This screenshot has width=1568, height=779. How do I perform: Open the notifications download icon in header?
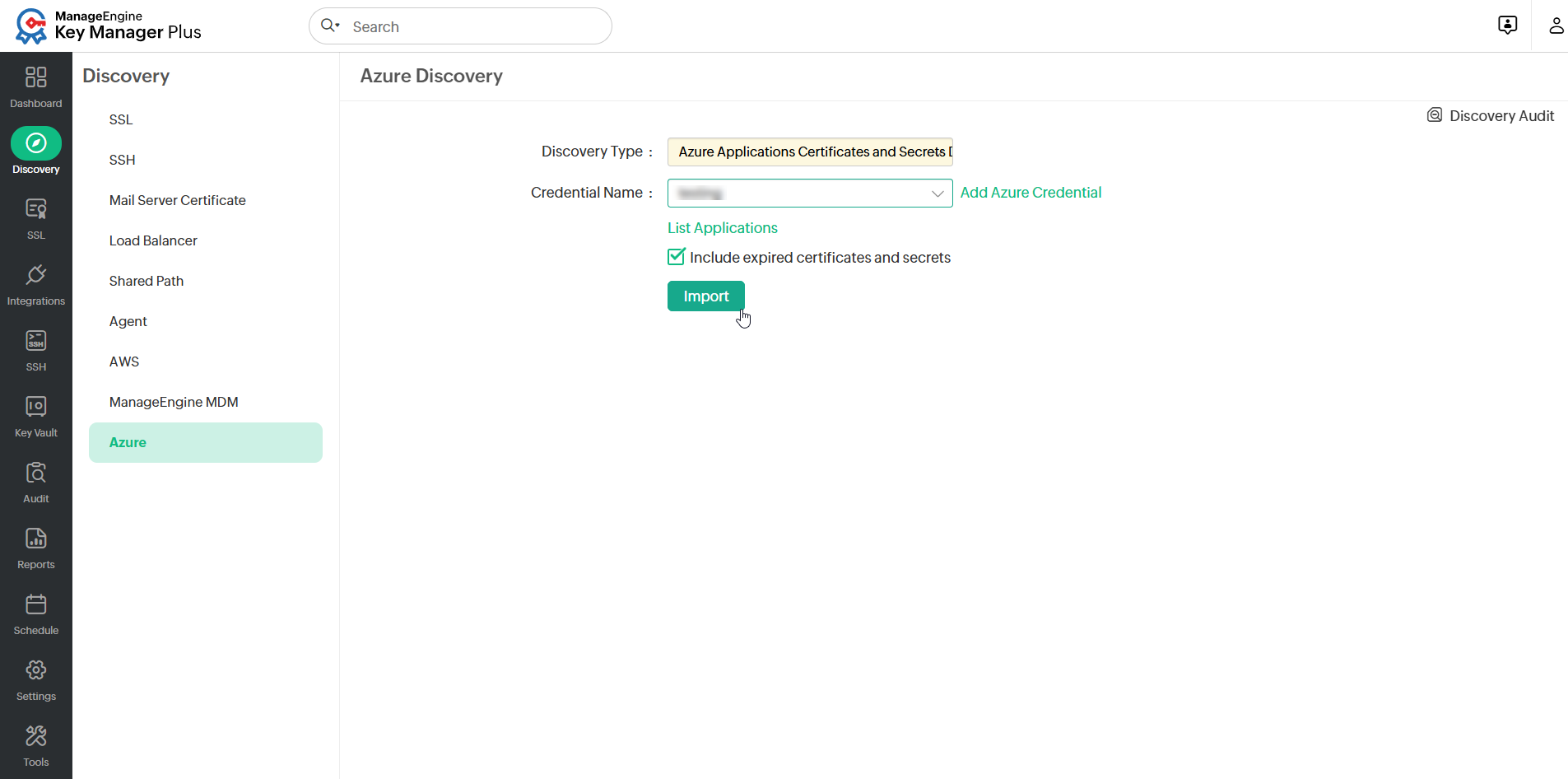point(1508,26)
